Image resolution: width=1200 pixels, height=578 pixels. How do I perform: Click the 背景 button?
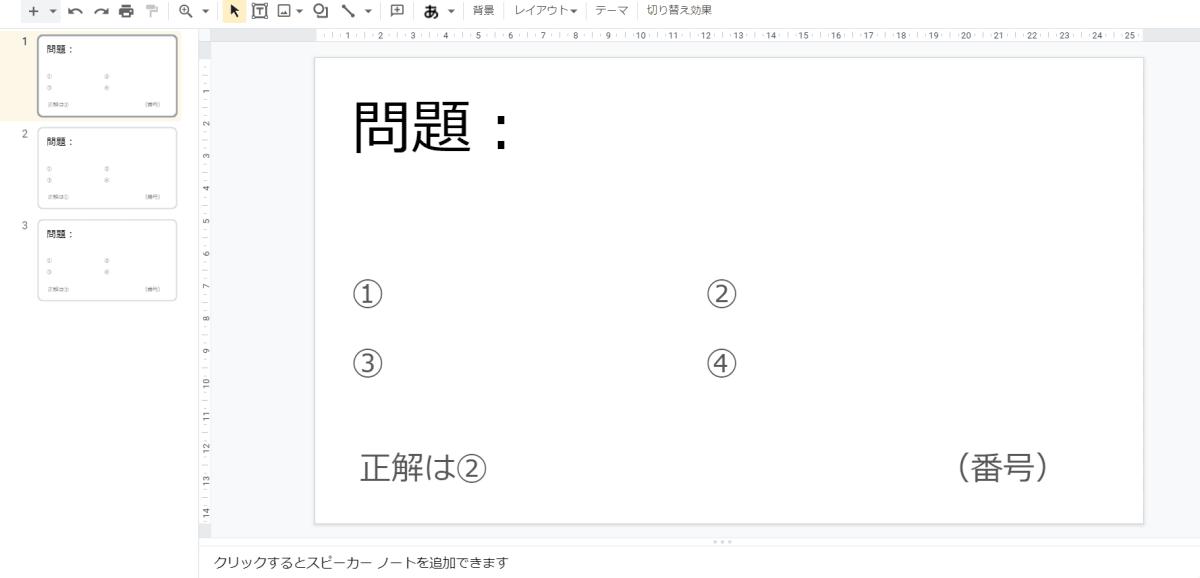click(x=483, y=11)
